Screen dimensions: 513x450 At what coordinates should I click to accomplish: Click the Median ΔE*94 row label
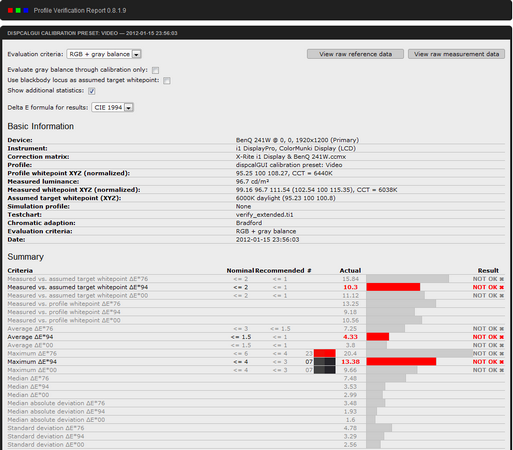(x=28, y=387)
